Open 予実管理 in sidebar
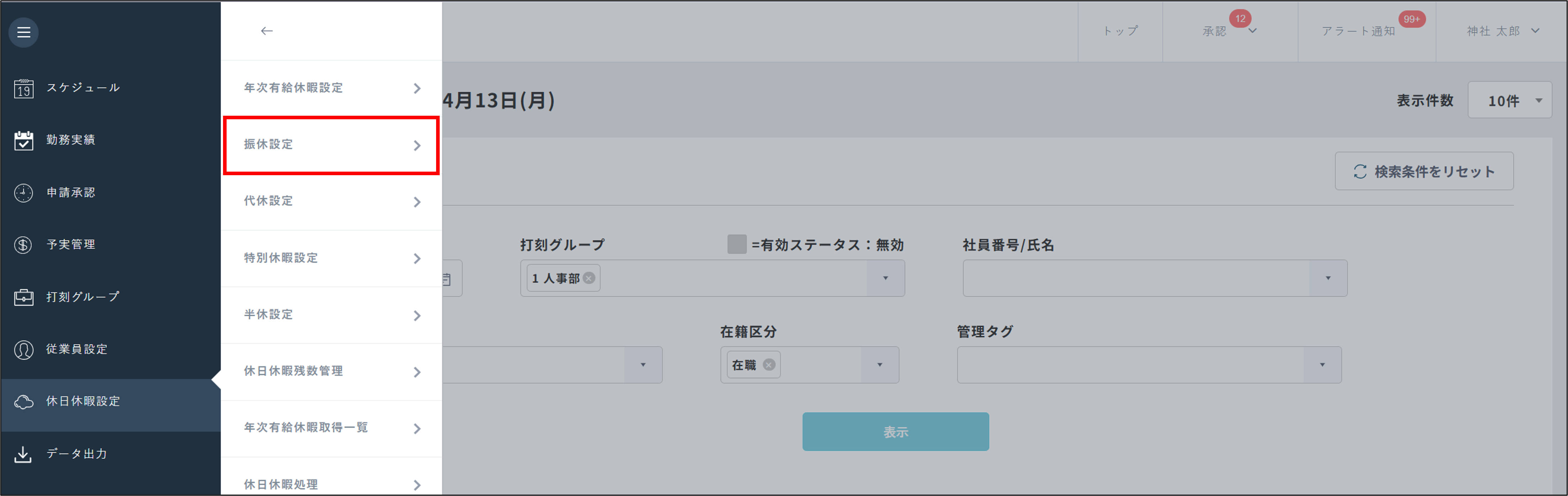Image resolution: width=1568 pixels, height=496 pixels. click(110, 245)
